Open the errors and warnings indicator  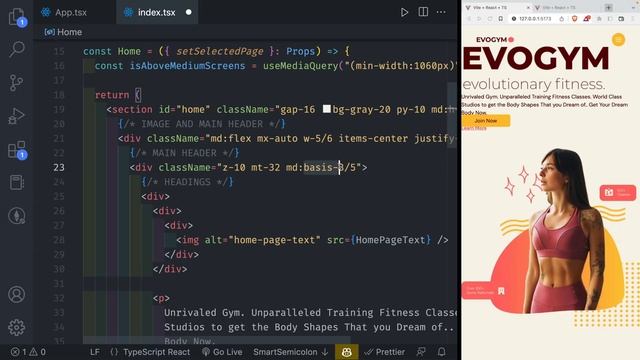click(28, 352)
